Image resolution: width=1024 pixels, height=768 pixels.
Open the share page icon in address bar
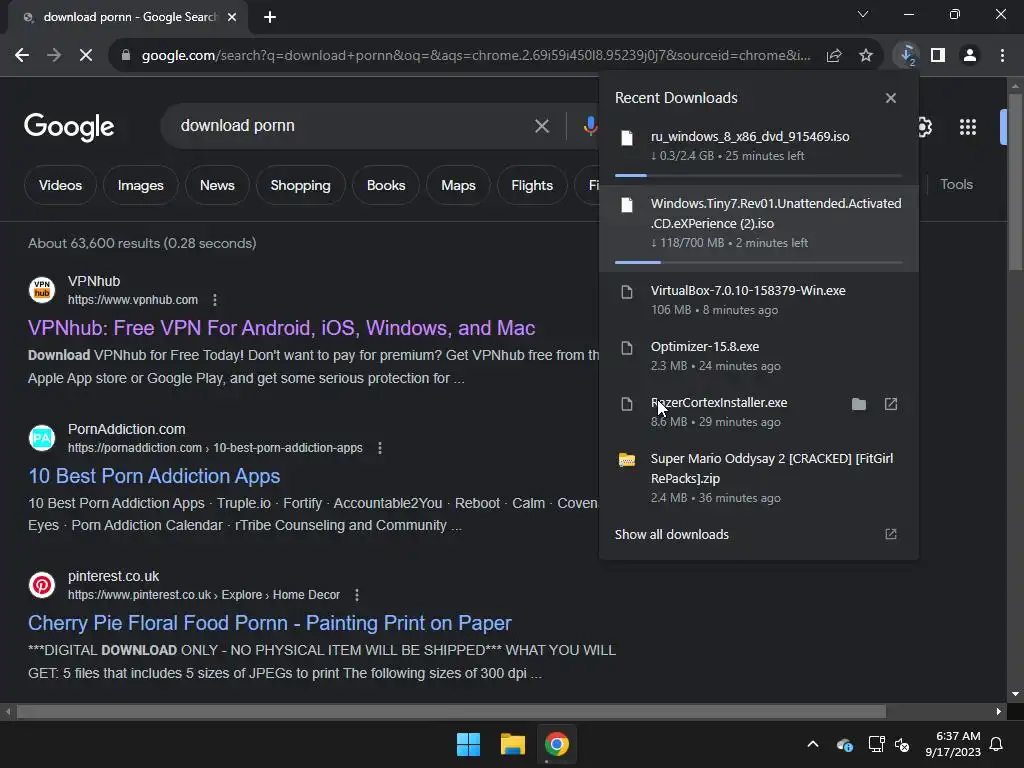click(834, 56)
